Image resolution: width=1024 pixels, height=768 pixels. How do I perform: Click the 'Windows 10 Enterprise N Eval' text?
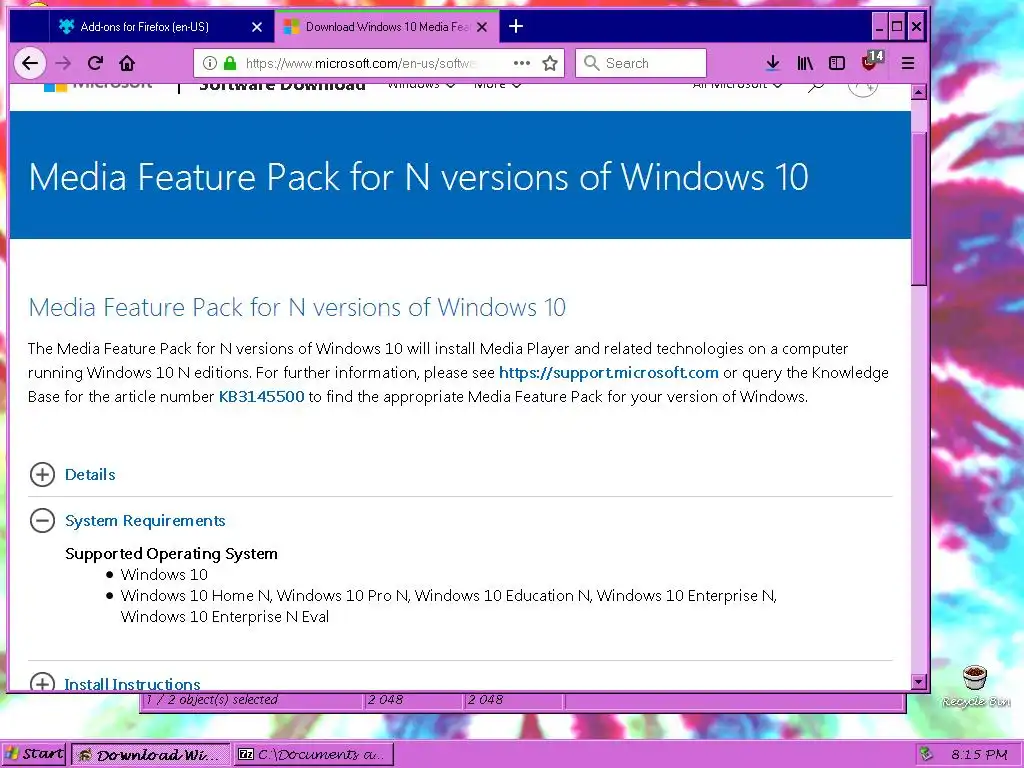click(x=225, y=616)
